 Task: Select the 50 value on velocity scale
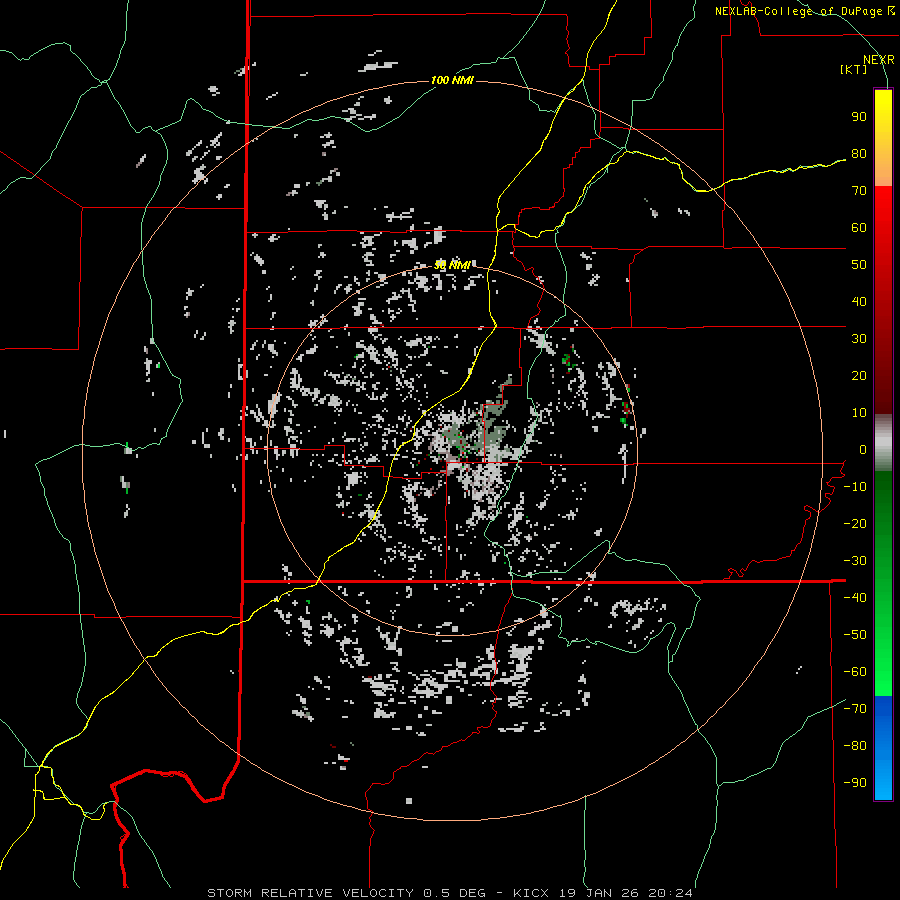pos(859,265)
